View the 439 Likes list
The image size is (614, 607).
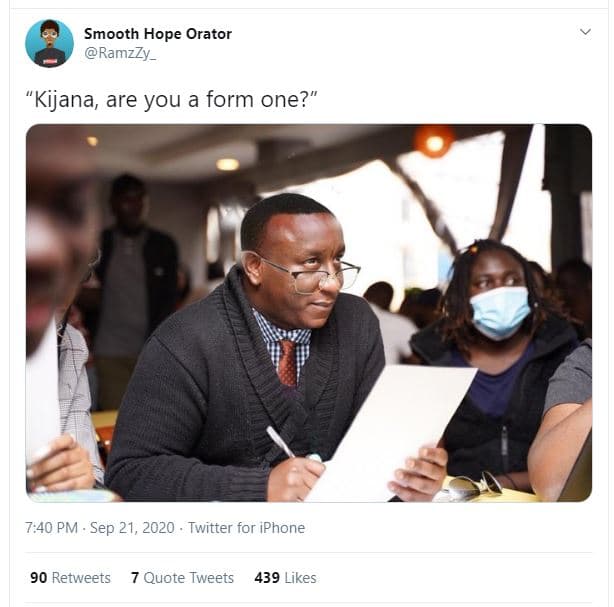pos(285,578)
